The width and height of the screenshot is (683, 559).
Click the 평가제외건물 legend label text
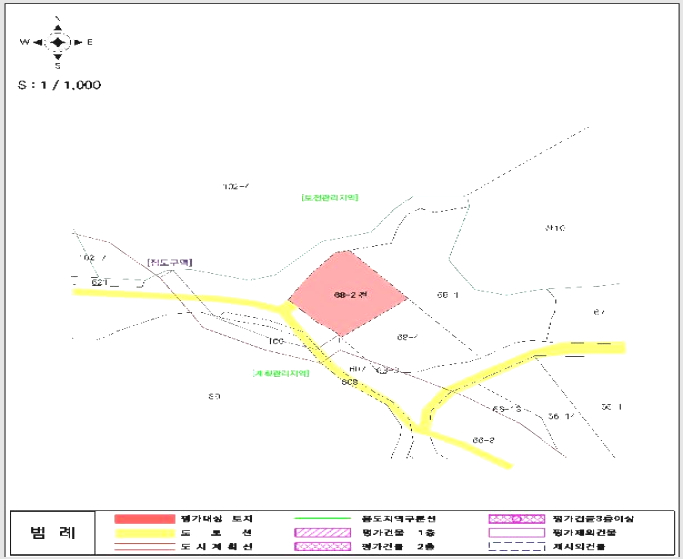[584, 532]
